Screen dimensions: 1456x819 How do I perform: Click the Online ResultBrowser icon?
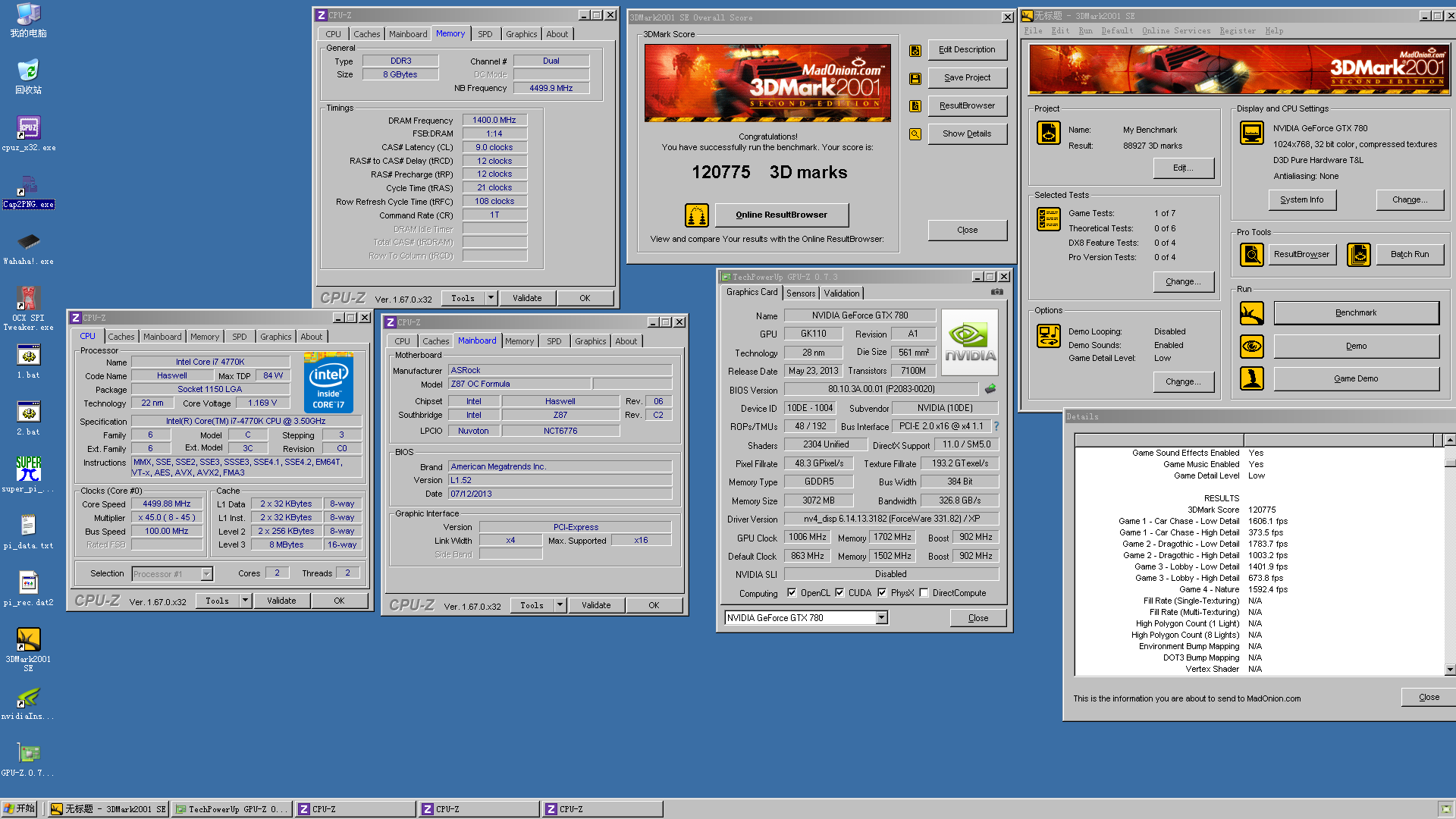696,215
